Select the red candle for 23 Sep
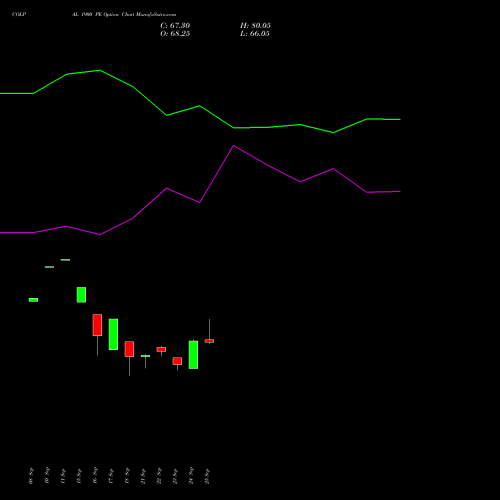Image resolution: width=500 pixels, height=500 pixels. pyautogui.click(x=177, y=361)
